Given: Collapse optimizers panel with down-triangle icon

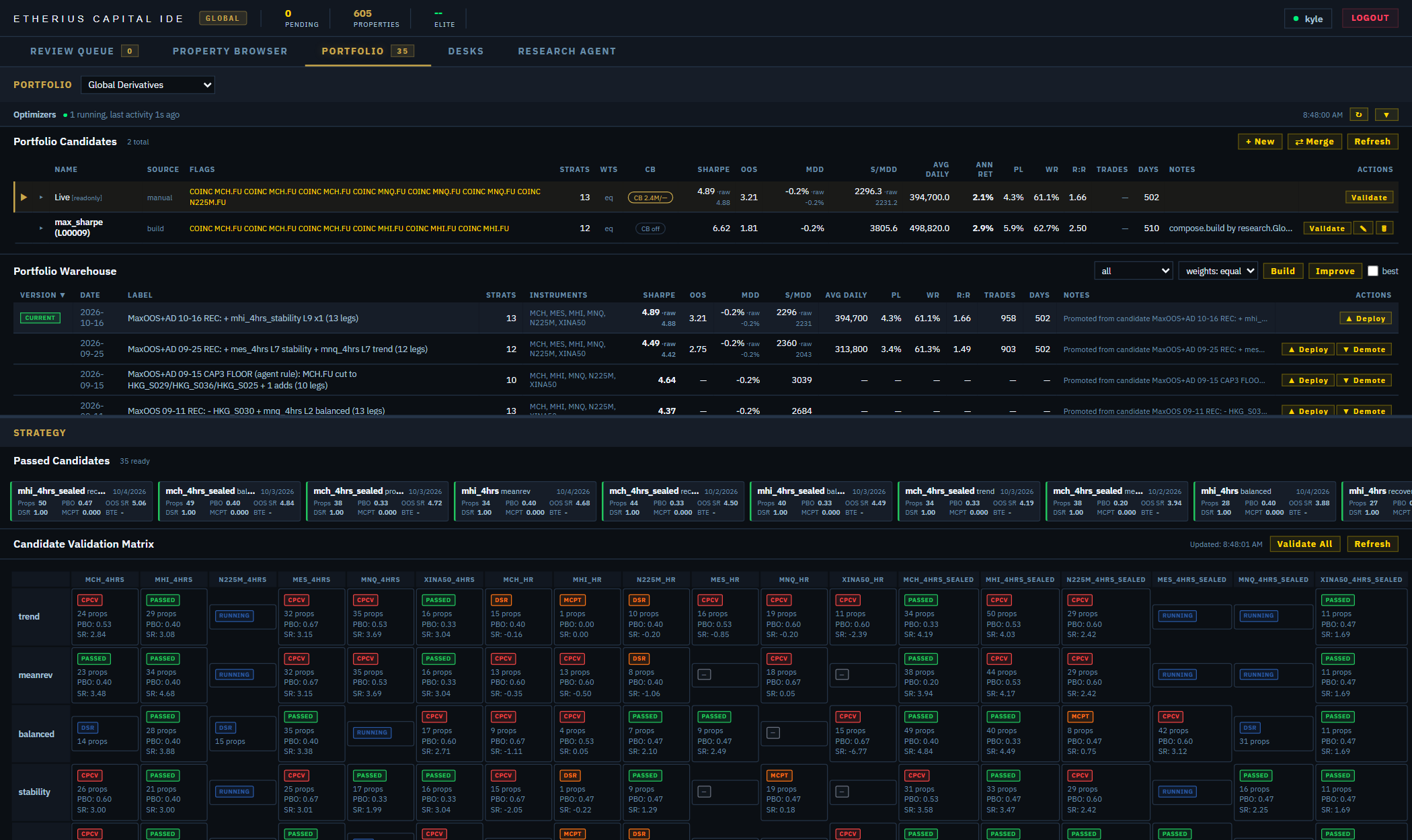Looking at the screenshot, I should [x=1386, y=115].
